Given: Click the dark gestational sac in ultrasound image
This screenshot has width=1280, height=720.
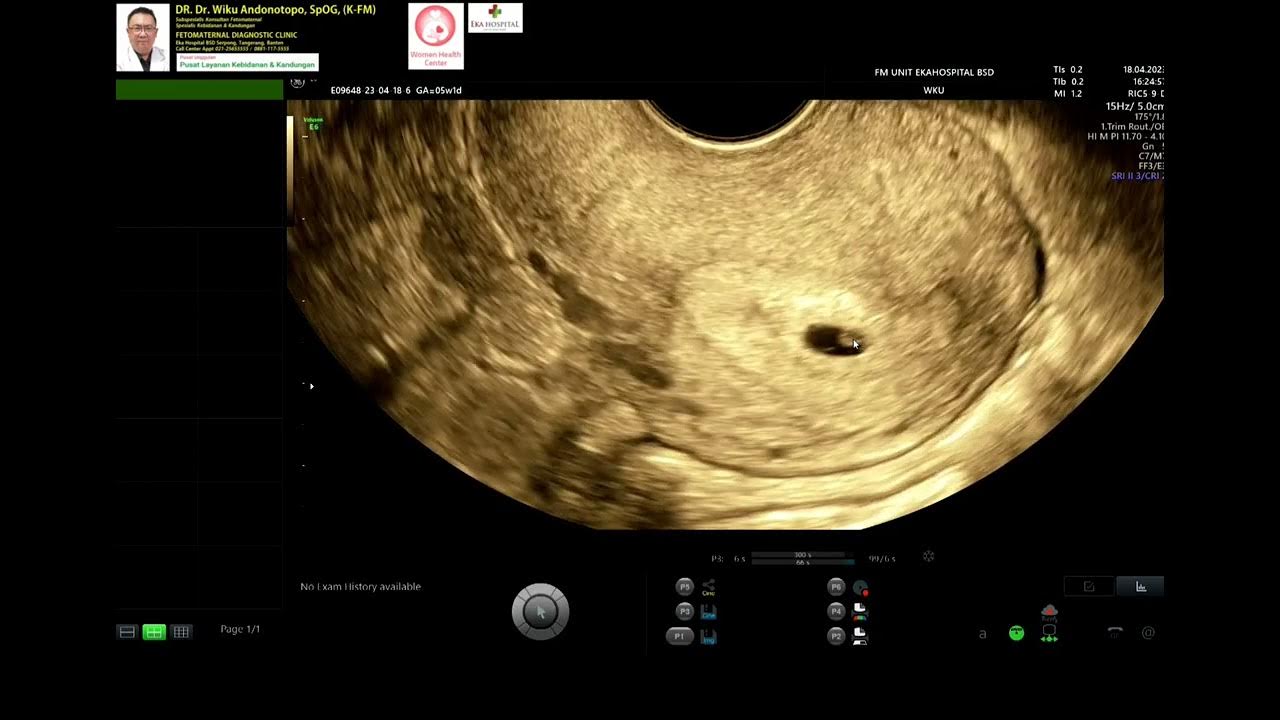Looking at the screenshot, I should 833,340.
